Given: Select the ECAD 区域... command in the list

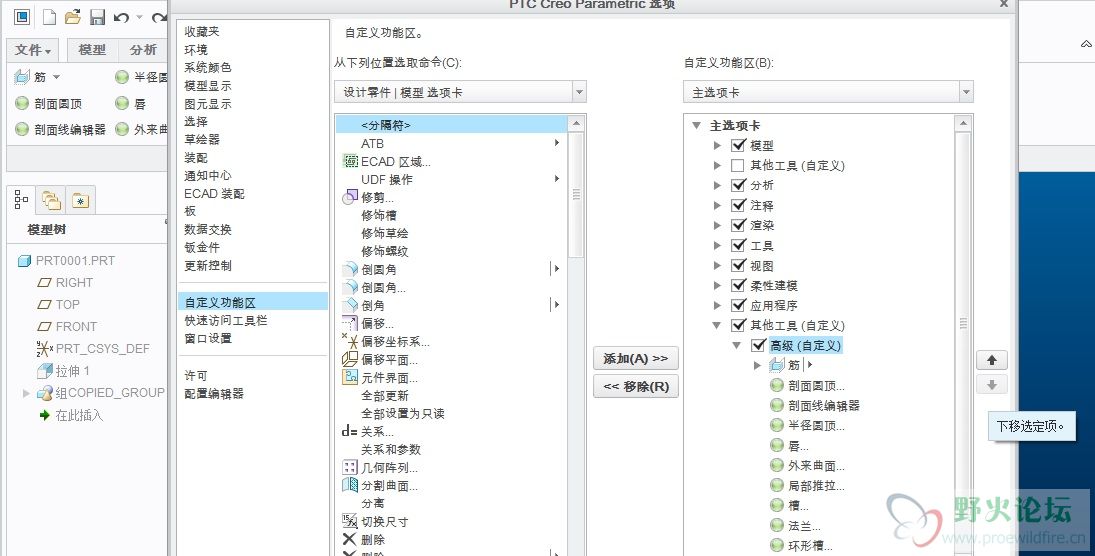Looking at the screenshot, I should pyautogui.click(x=386, y=161).
